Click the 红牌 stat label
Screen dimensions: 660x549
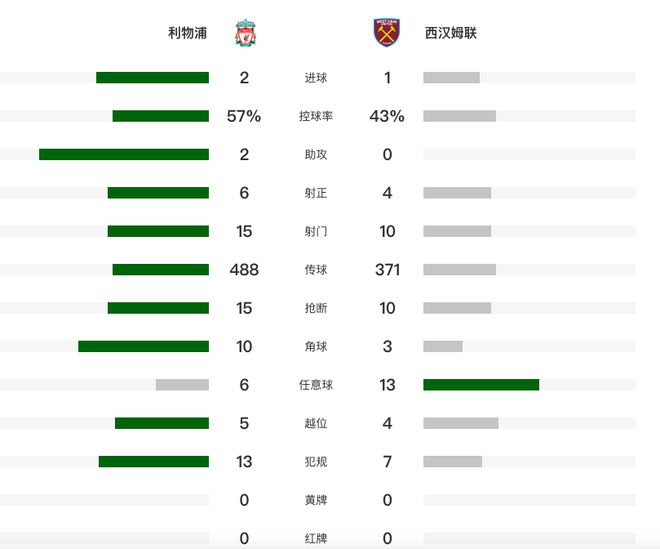pyautogui.click(x=316, y=538)
